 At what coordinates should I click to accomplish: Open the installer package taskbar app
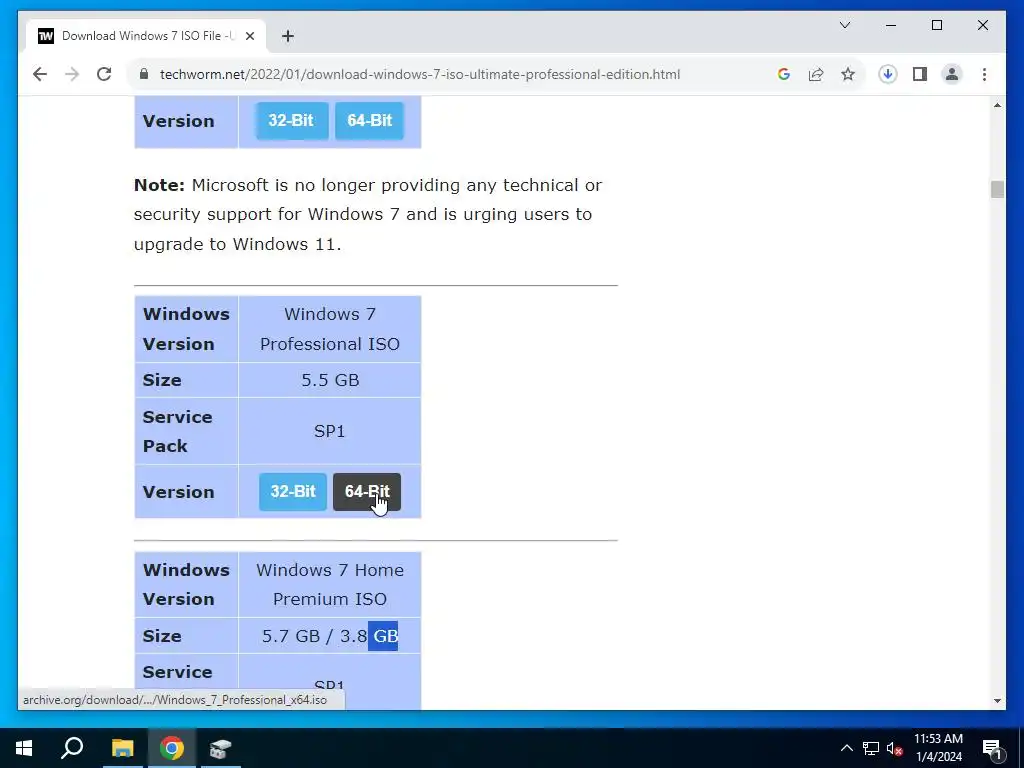point(221,748)
